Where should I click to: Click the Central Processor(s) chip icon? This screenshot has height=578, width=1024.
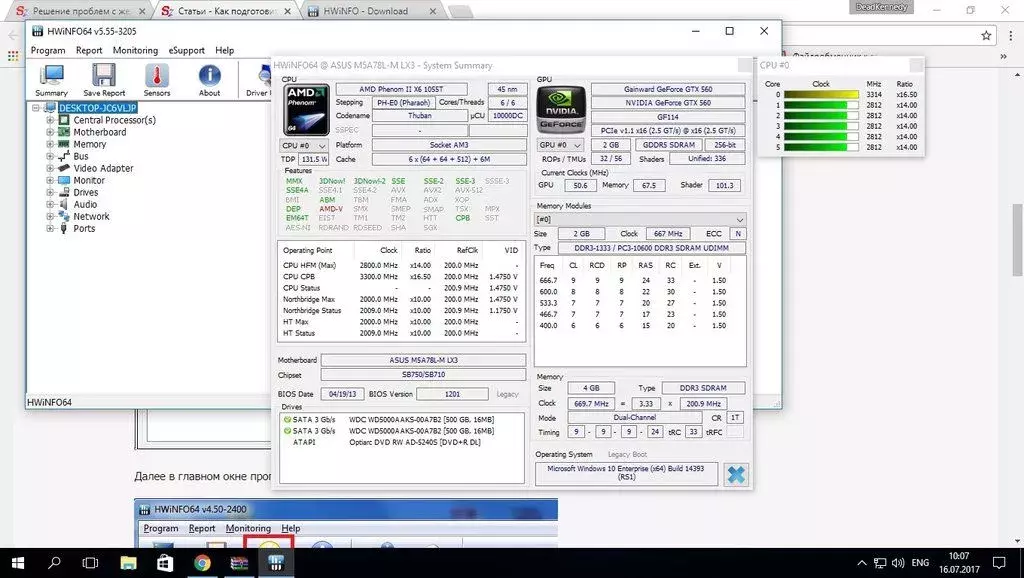pyautogui.click(x=64, y=120)
